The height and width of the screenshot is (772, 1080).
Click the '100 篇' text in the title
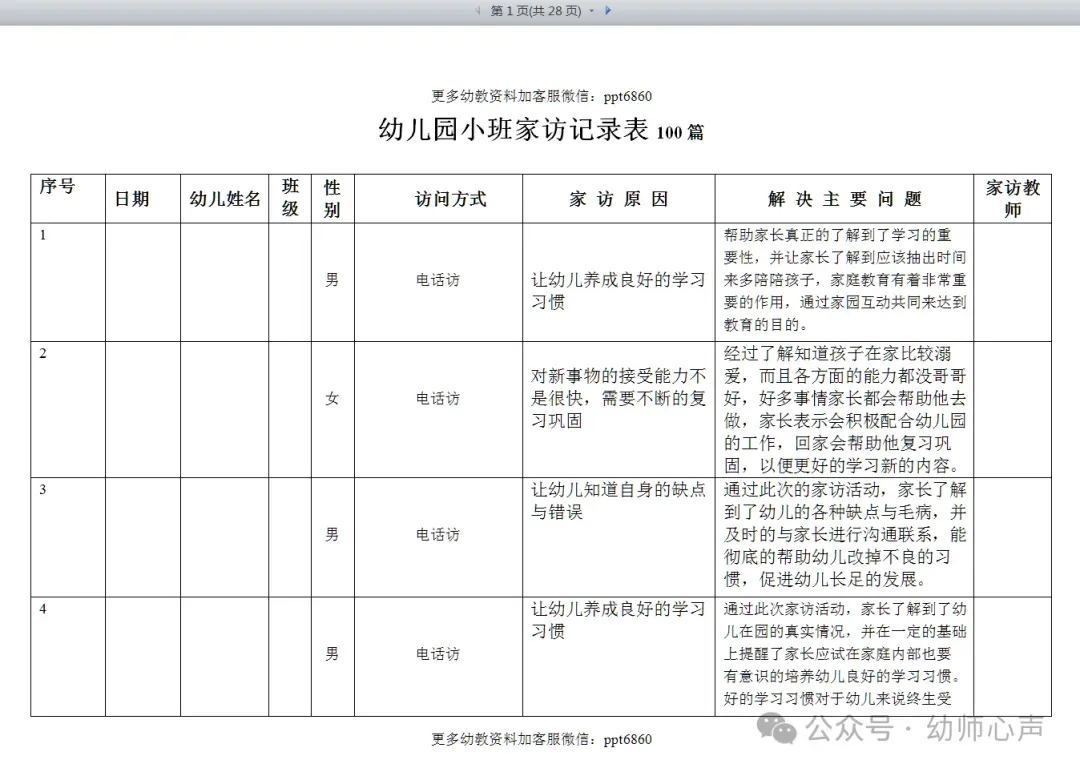click(x=680, y=132)
